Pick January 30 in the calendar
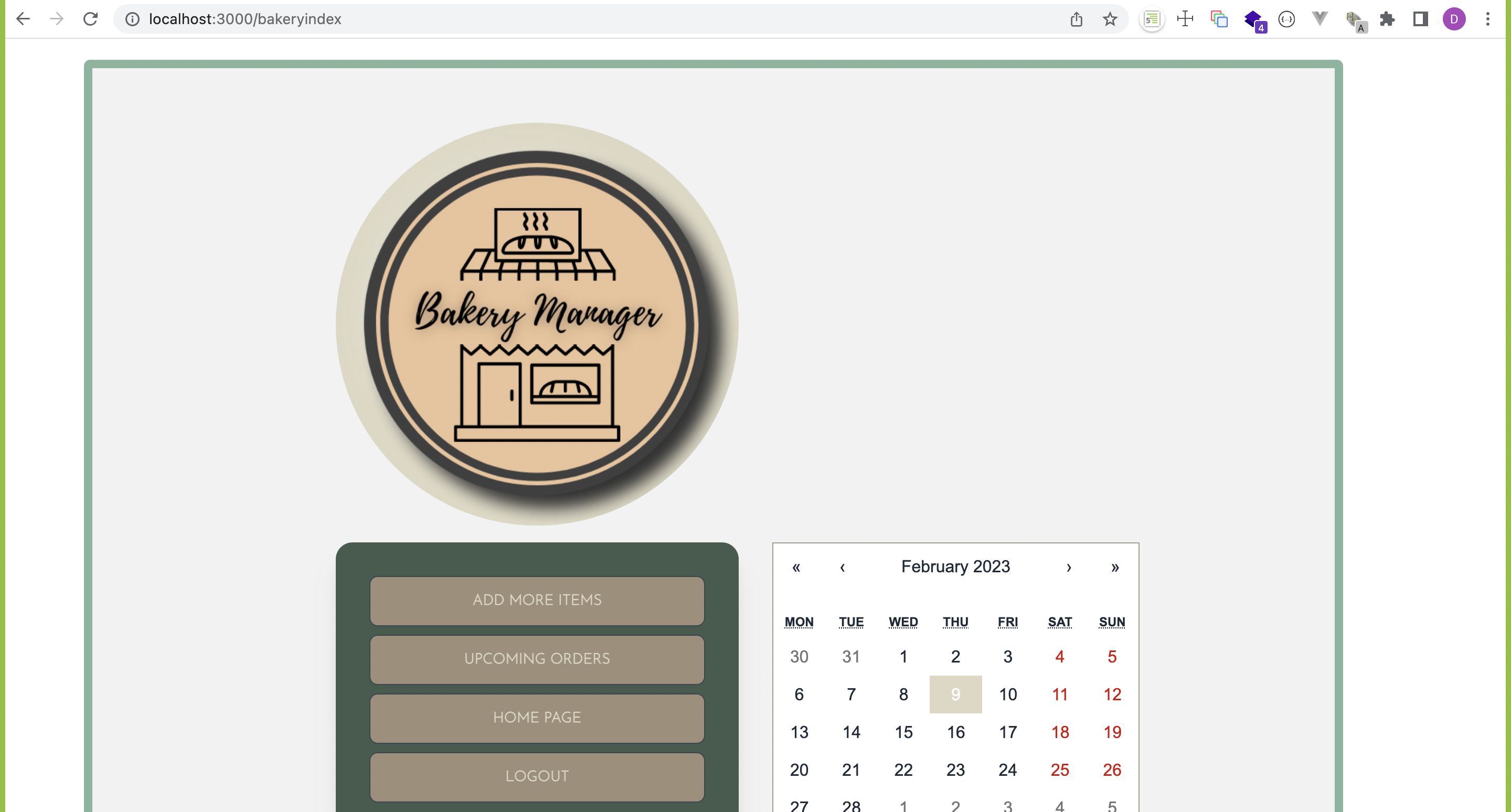 799,657
